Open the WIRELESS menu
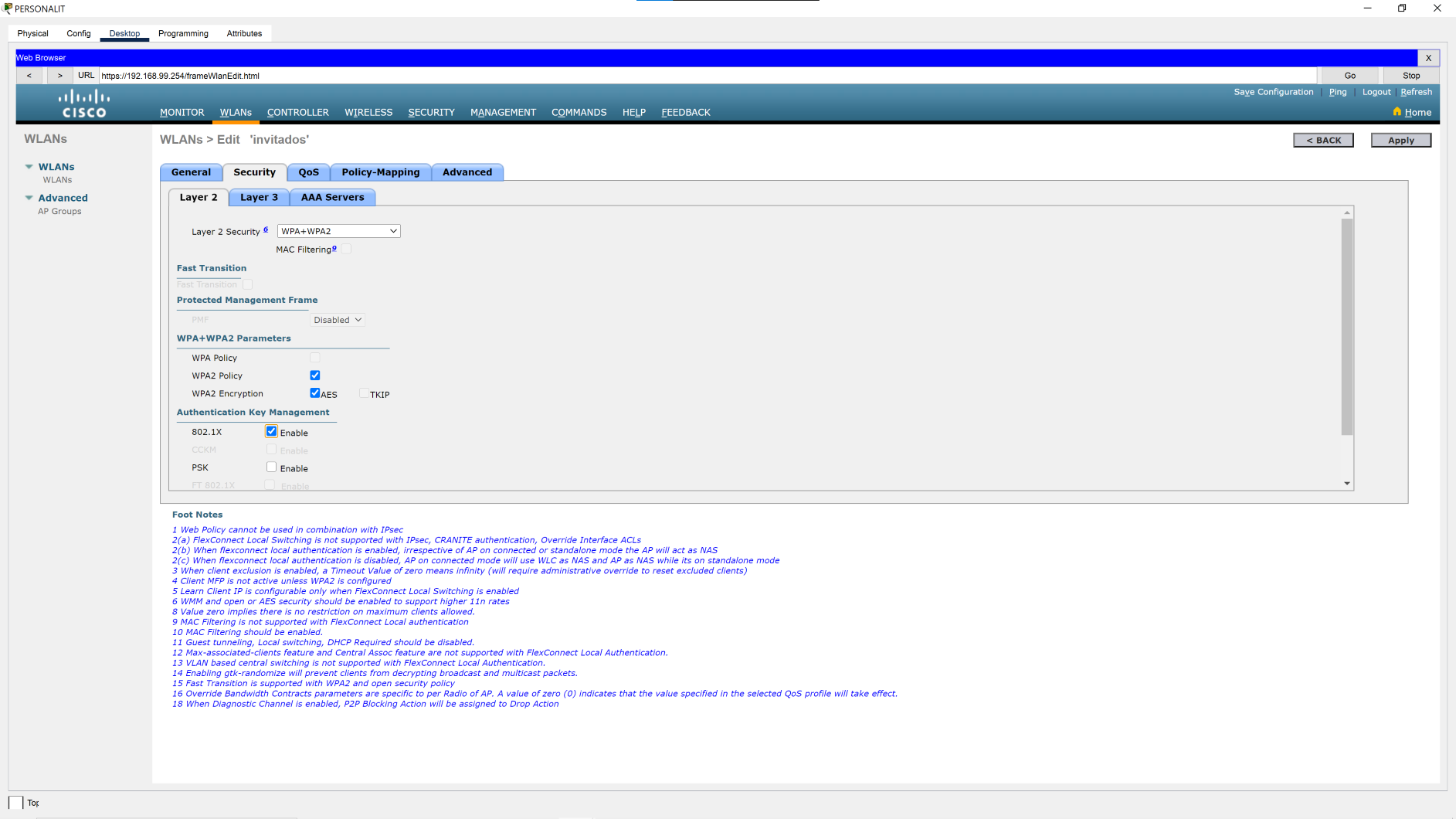The image size is (1456, 819). 368,112
